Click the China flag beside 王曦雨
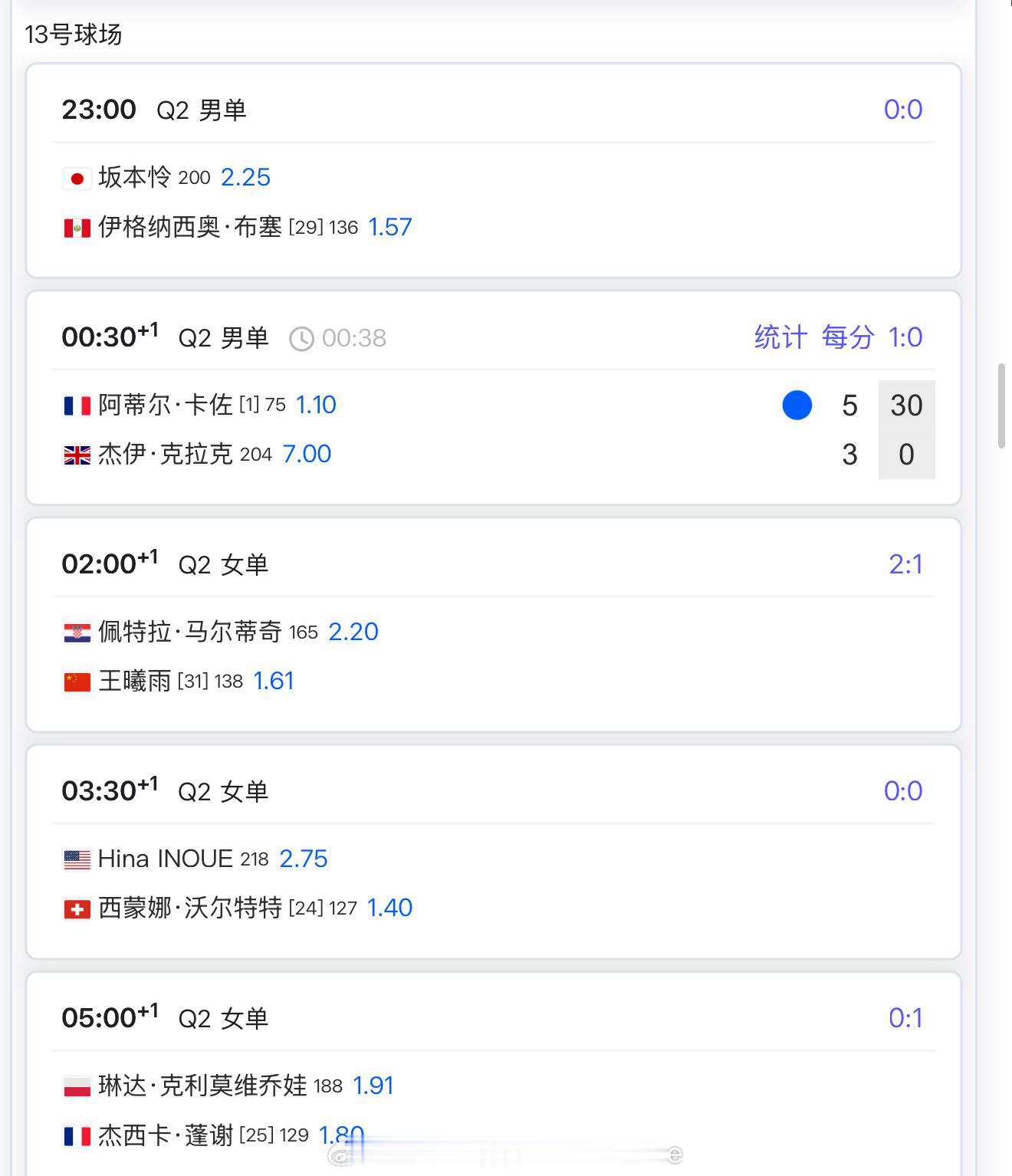 [77, 682]
